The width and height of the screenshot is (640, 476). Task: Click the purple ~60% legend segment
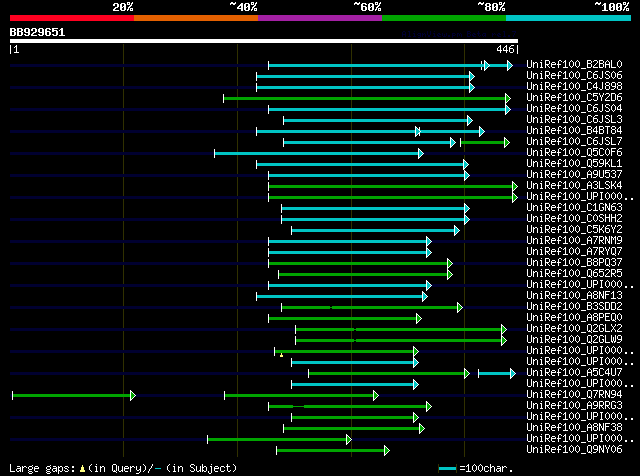[x=320, y=18]
